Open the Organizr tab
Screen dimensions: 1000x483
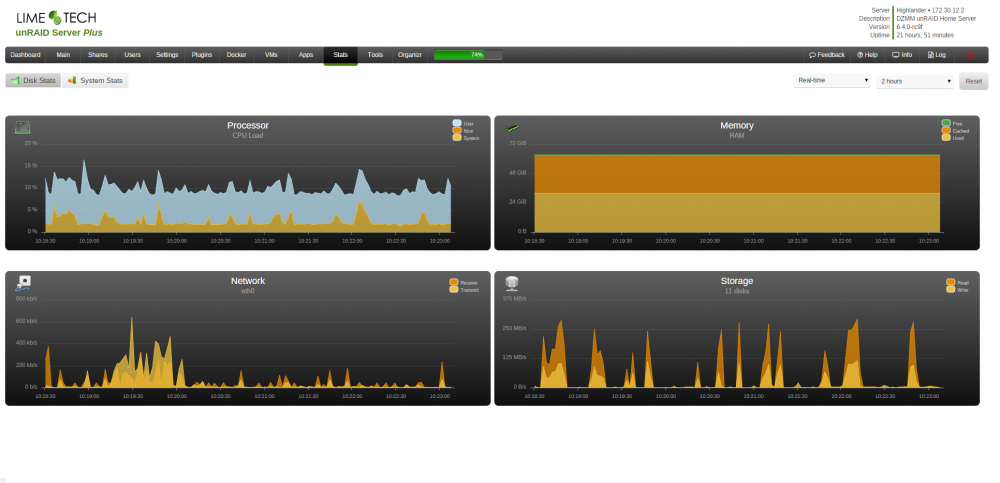point(410,55)
